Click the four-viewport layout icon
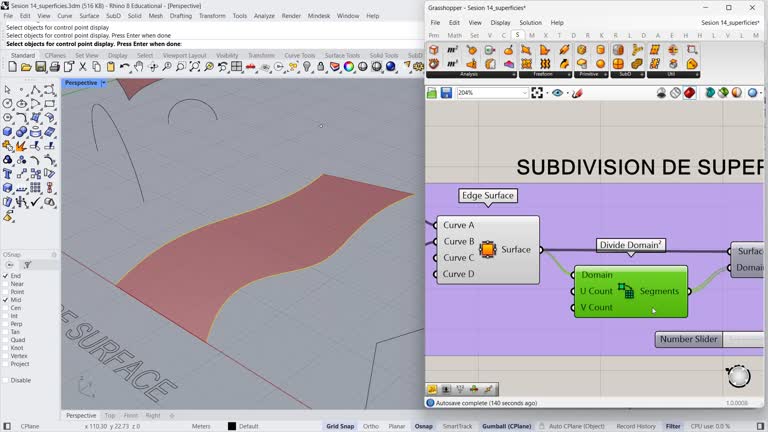 pyautogui.click(x=237, y=67)
